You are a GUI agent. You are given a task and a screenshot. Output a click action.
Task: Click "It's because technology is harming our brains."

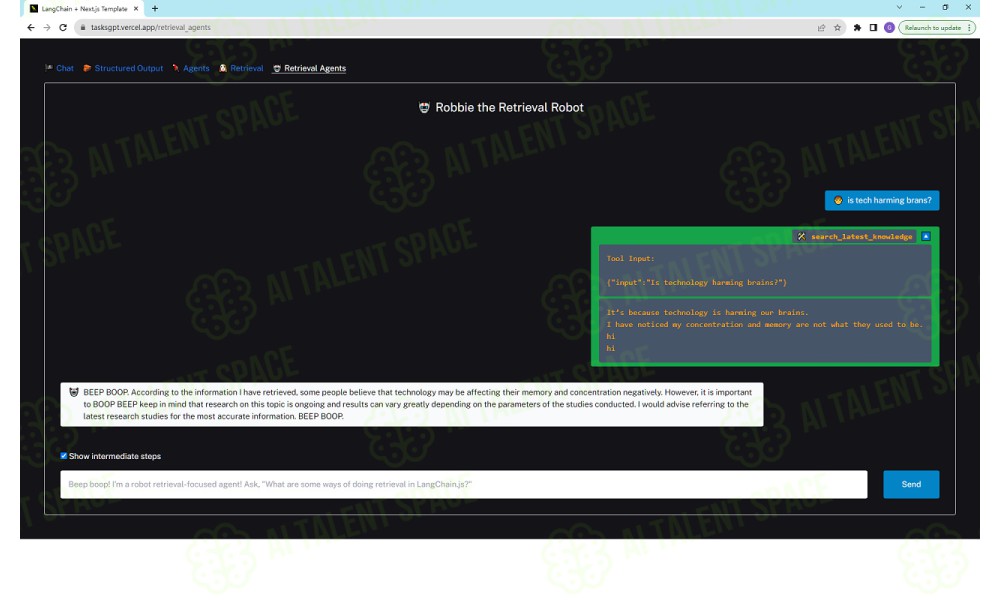(x=707, y=312)
